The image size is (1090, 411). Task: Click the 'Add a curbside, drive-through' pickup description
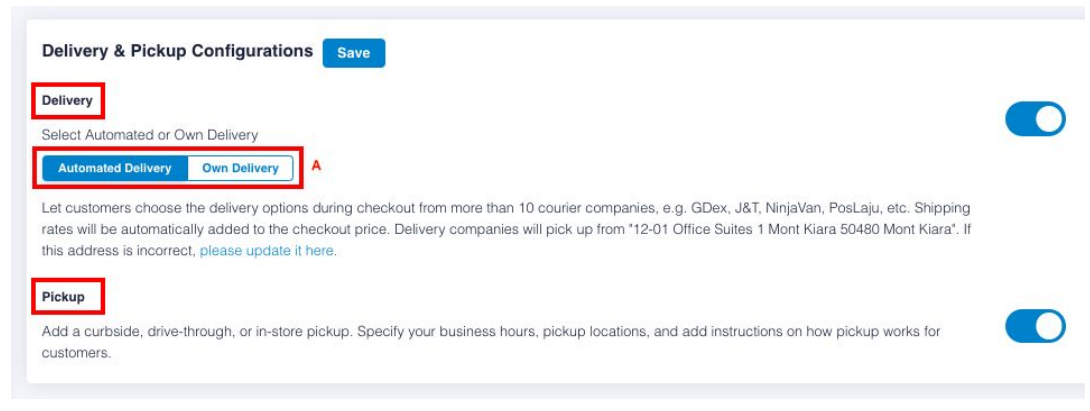200,330
